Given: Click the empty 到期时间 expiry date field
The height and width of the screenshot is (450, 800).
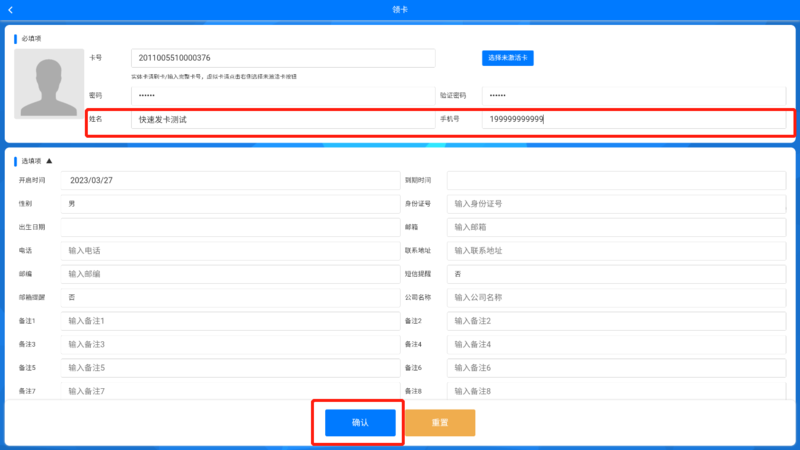Looking at the screenshot, I should click(616, 180).
